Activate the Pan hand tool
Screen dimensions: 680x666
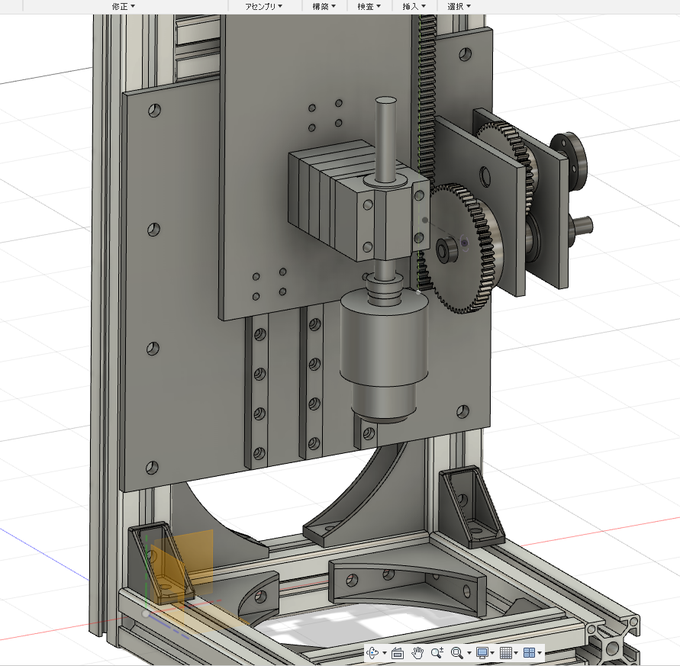click(x=417, y=653)
